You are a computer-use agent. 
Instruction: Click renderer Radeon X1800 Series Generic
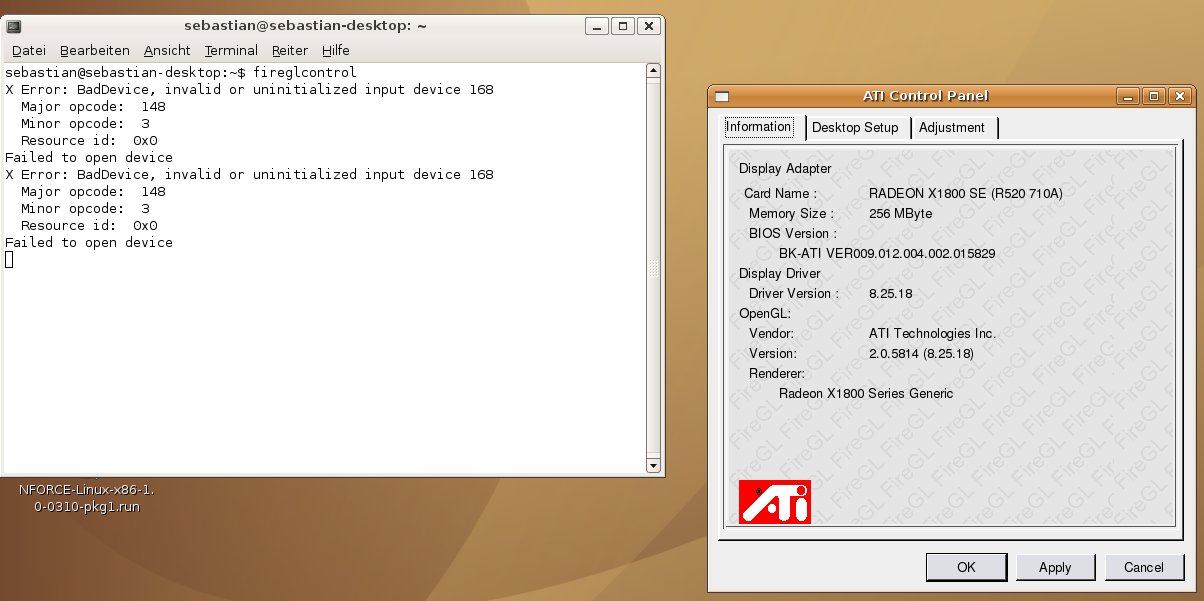(866, 393)
